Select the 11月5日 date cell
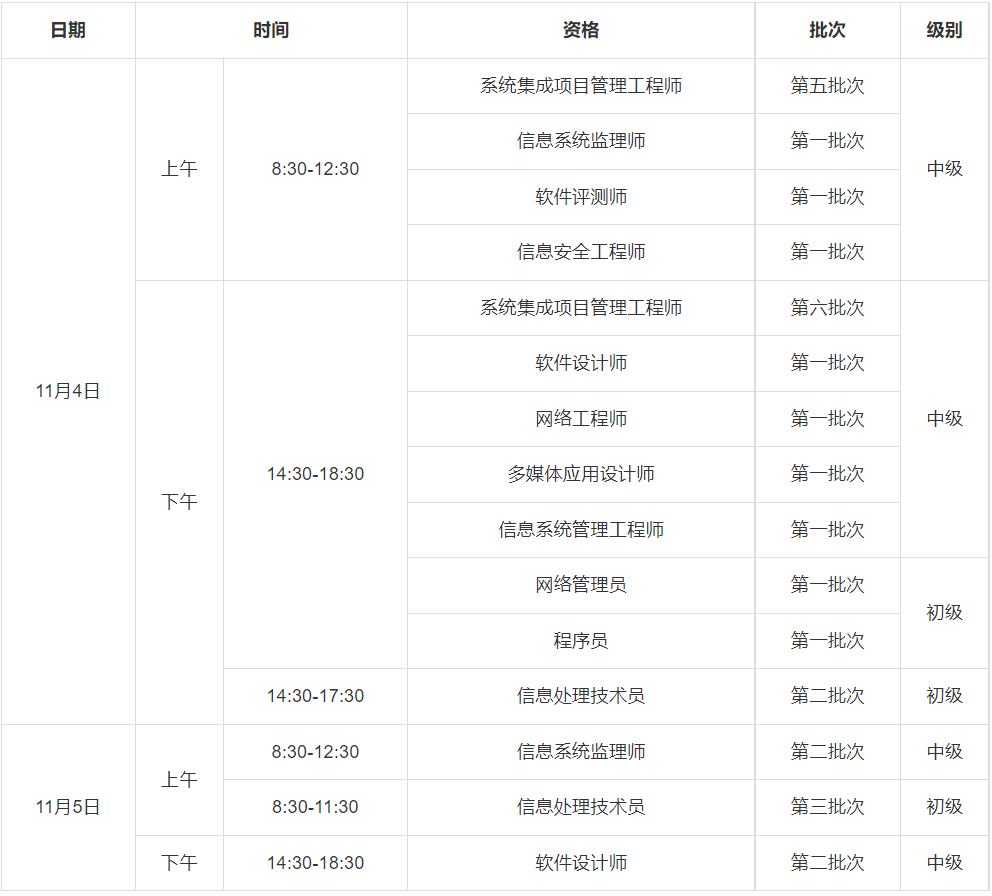Image resolution: width=992 pixels, height=896 pixels. coord(68,807)
